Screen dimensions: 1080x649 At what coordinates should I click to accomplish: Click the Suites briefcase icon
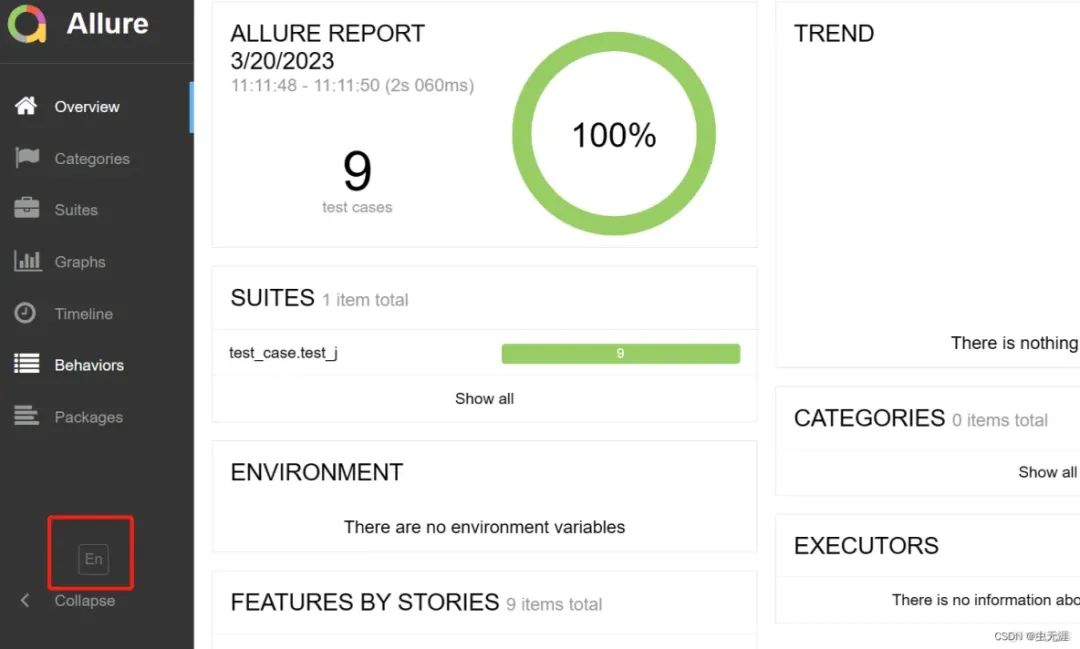click(28, 210)
